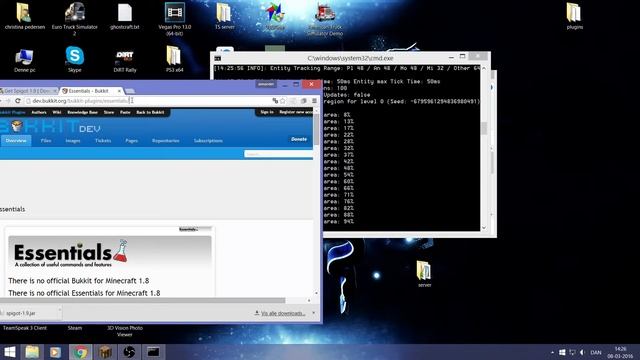Select the Subscriptions tab
This screenshot has width=640, height=360.
(x=208, y=140)
